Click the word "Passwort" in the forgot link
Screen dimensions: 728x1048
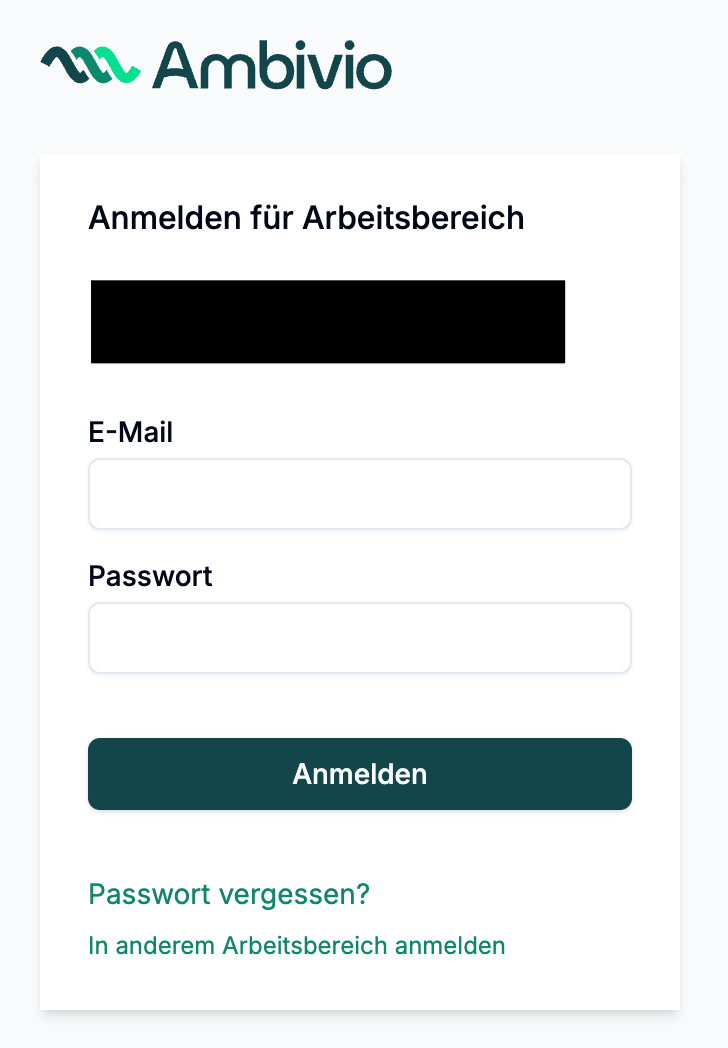coord(150,894)
